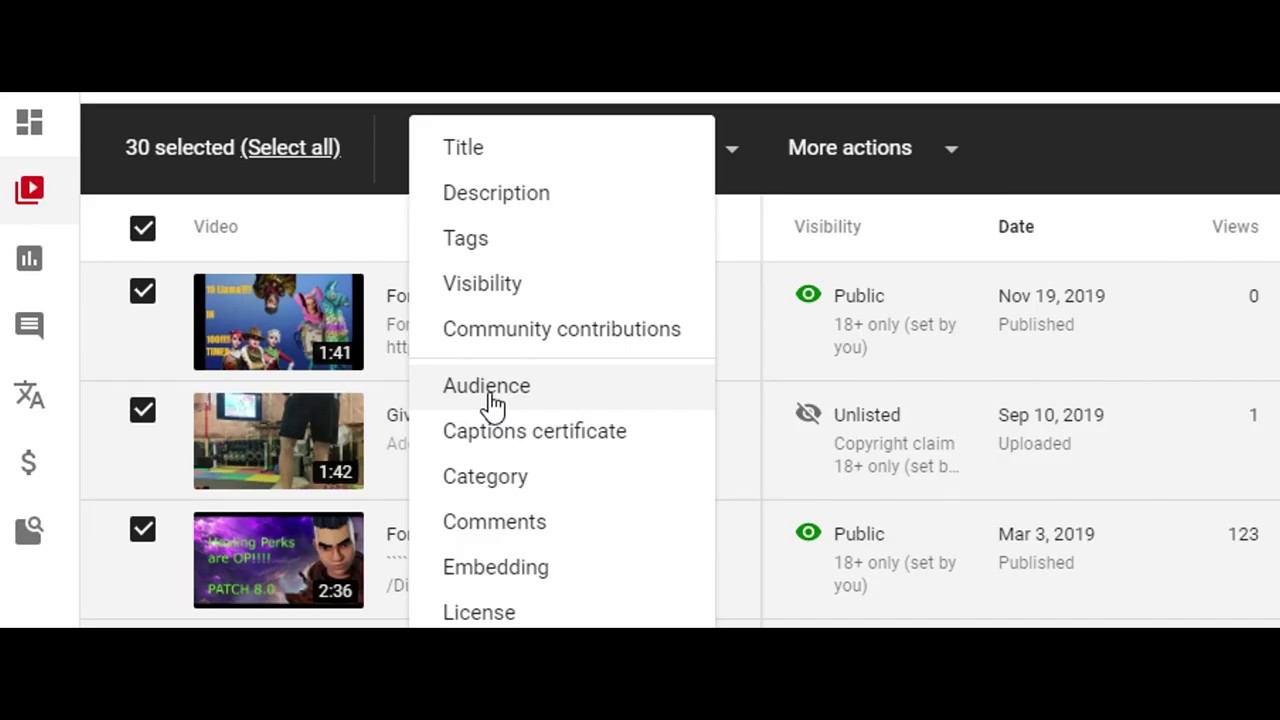Screen dimensions: 1280x720
Task: Click the Mar 3, 2019 date cell
Action: tap(1046, 534)
